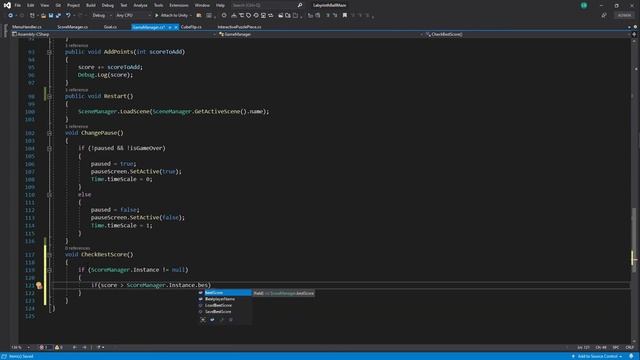
Task: Click the error count indicator
Action: pyautogui.click(x=44, y=348)
